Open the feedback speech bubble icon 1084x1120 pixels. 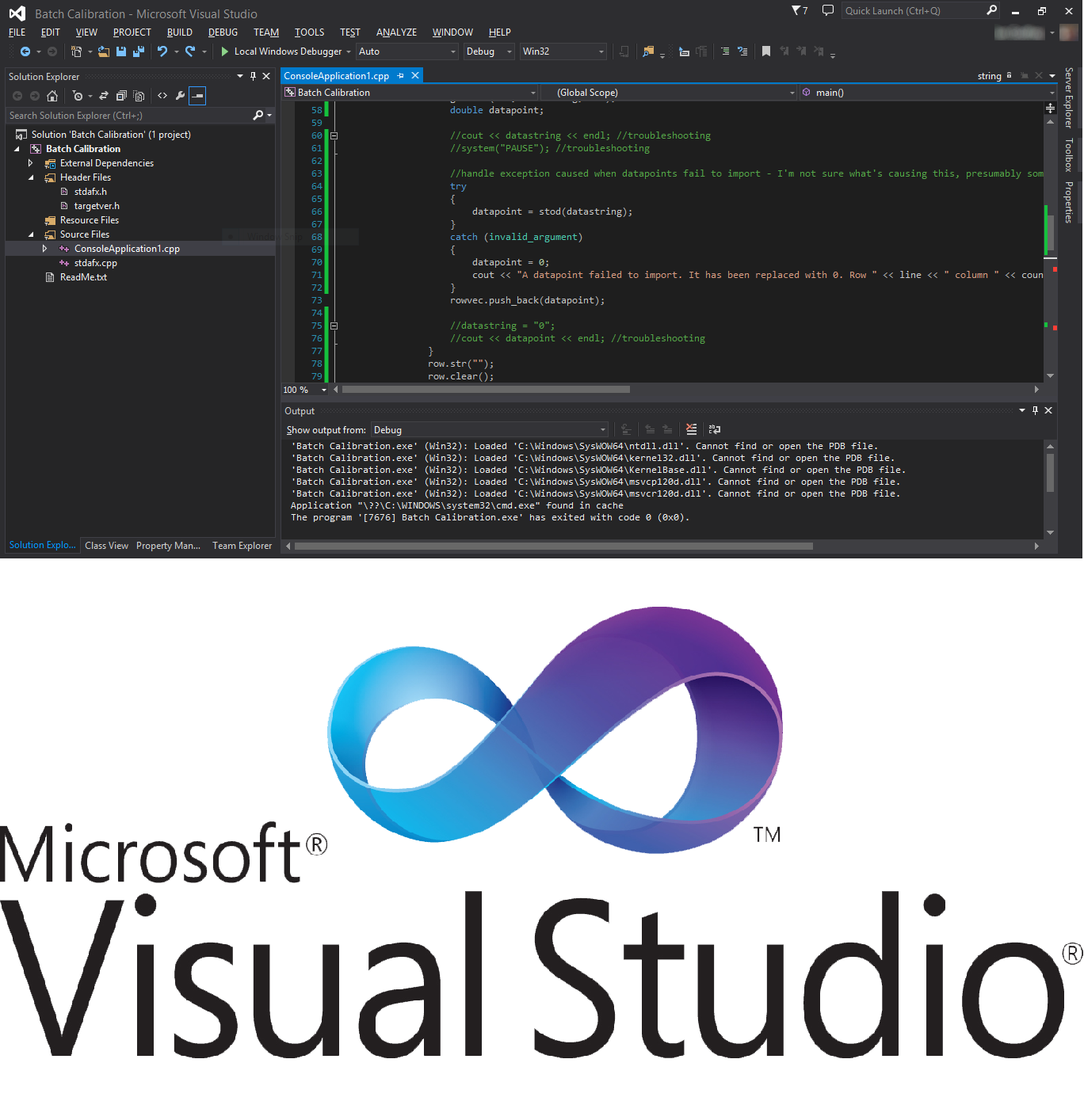[x=828, y=10]
